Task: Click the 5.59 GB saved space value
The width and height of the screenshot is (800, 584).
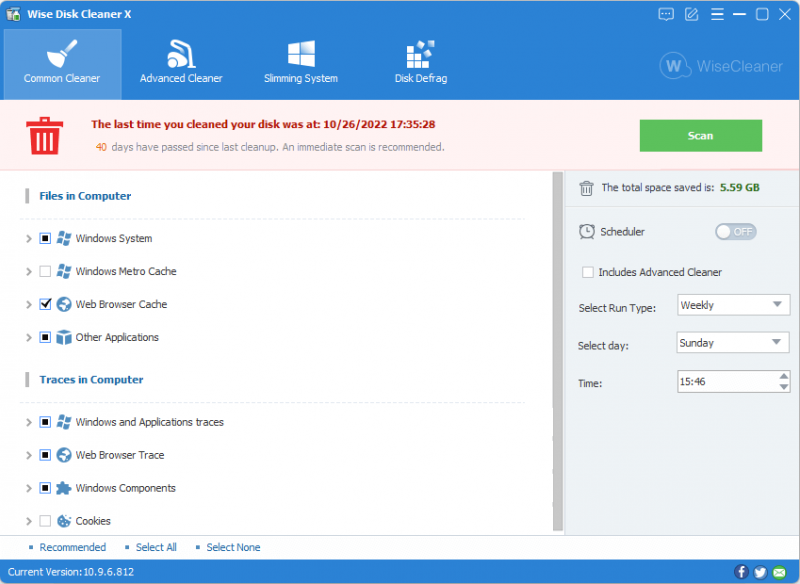Action: point(739,188)
